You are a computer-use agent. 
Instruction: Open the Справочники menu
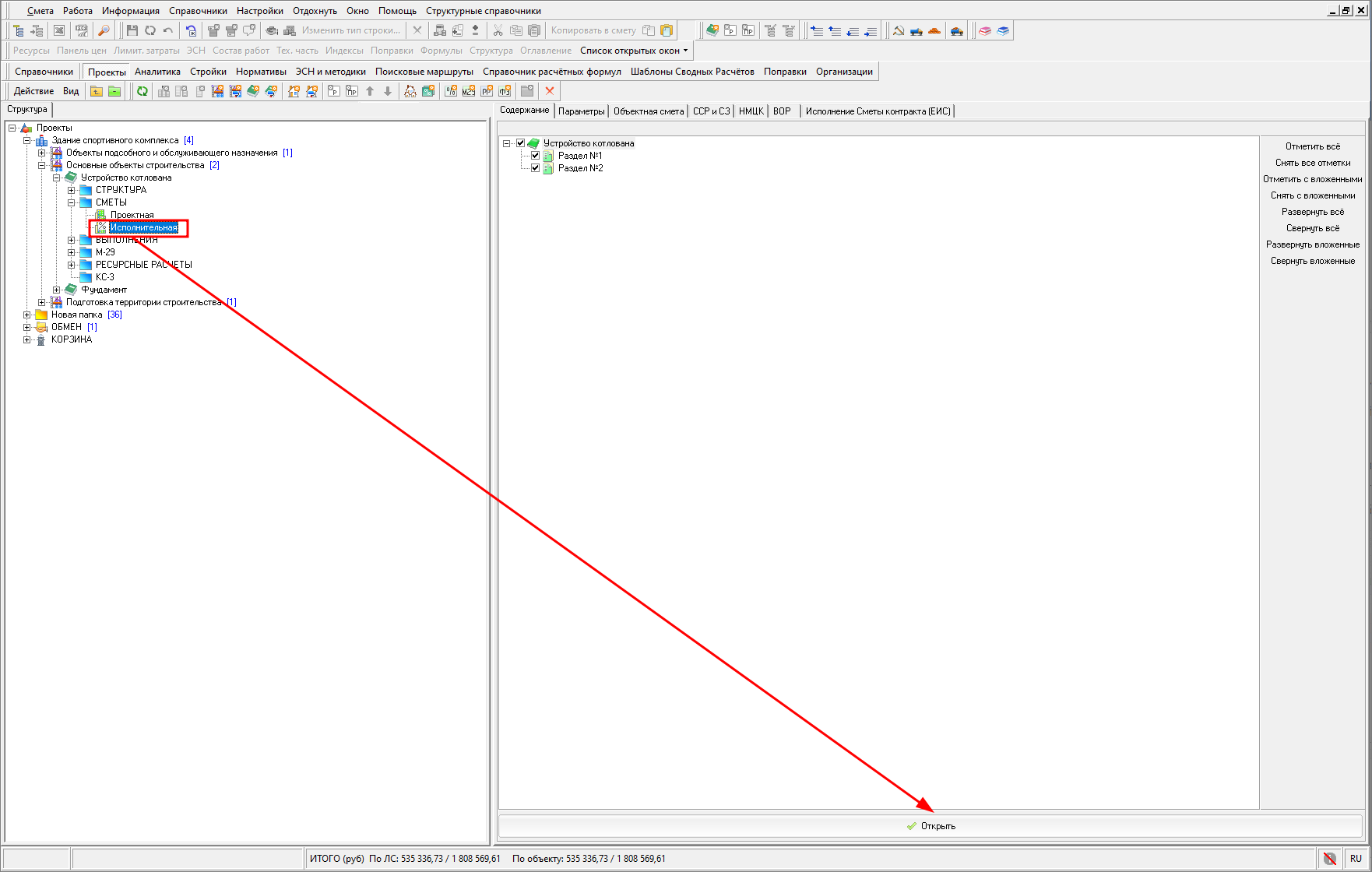point(198,11)
